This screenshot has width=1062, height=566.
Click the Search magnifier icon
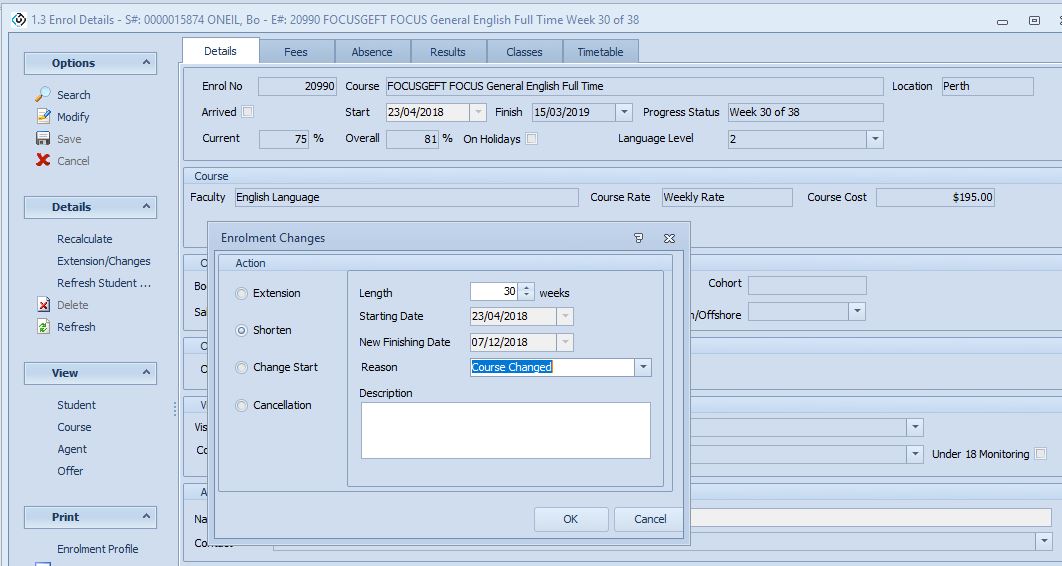pyautogui.click(x=43, y=94)
